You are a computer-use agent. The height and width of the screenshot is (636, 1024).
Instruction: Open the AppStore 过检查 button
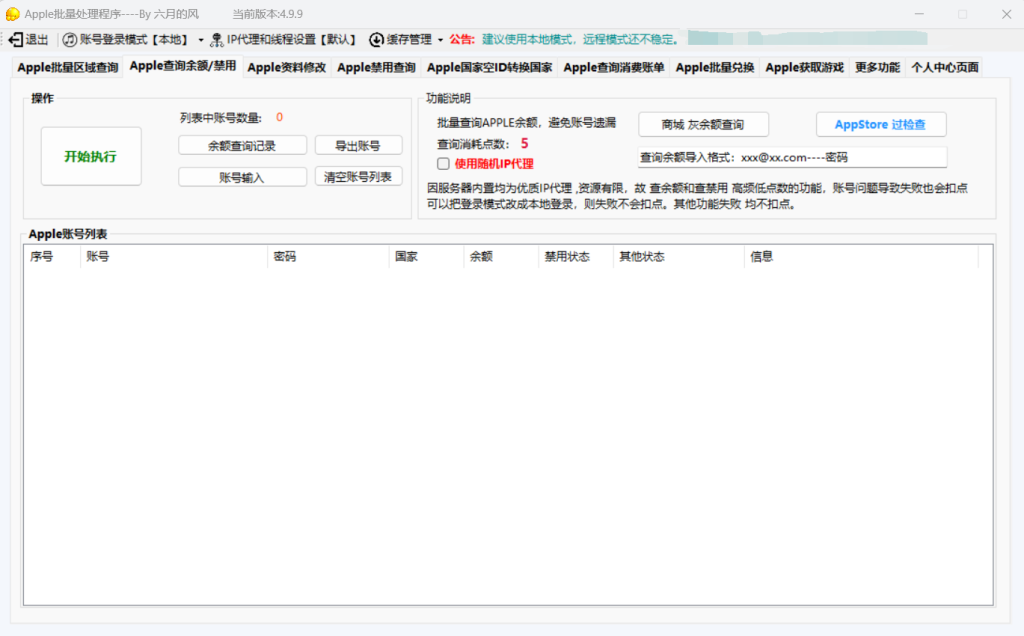click(881, 125)
